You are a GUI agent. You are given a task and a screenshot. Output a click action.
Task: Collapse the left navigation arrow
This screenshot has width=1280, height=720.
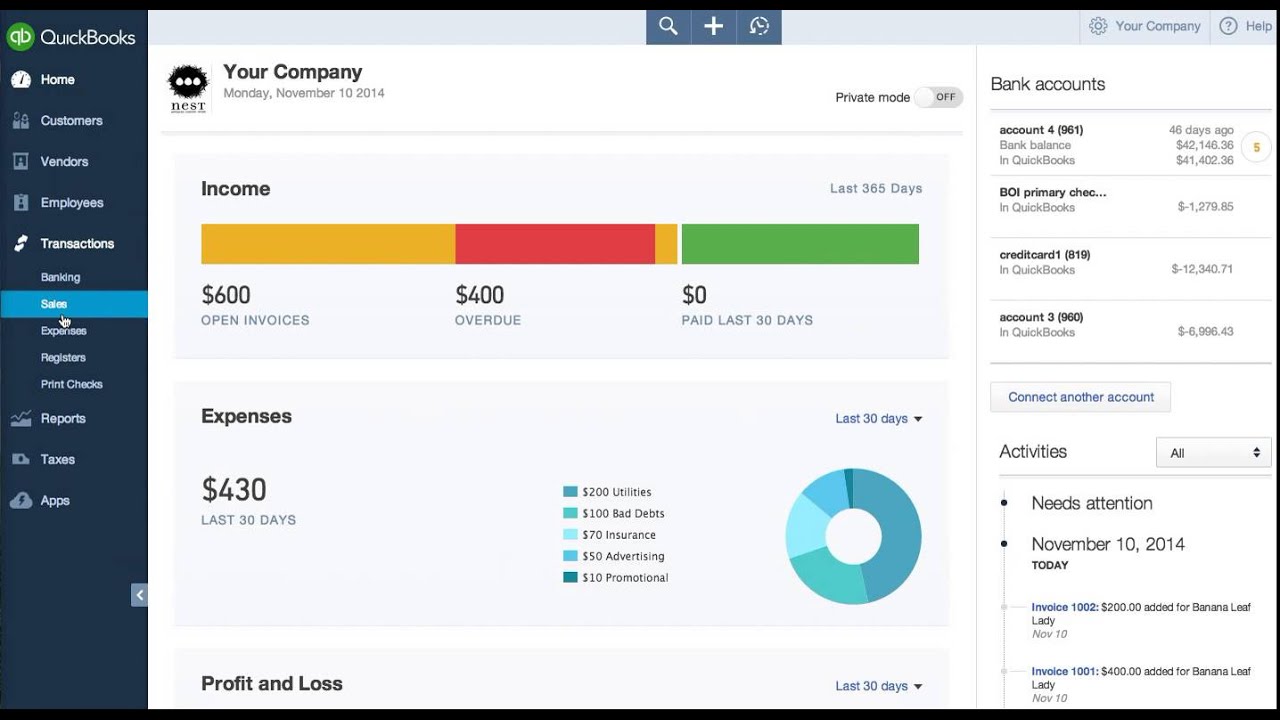139,595
